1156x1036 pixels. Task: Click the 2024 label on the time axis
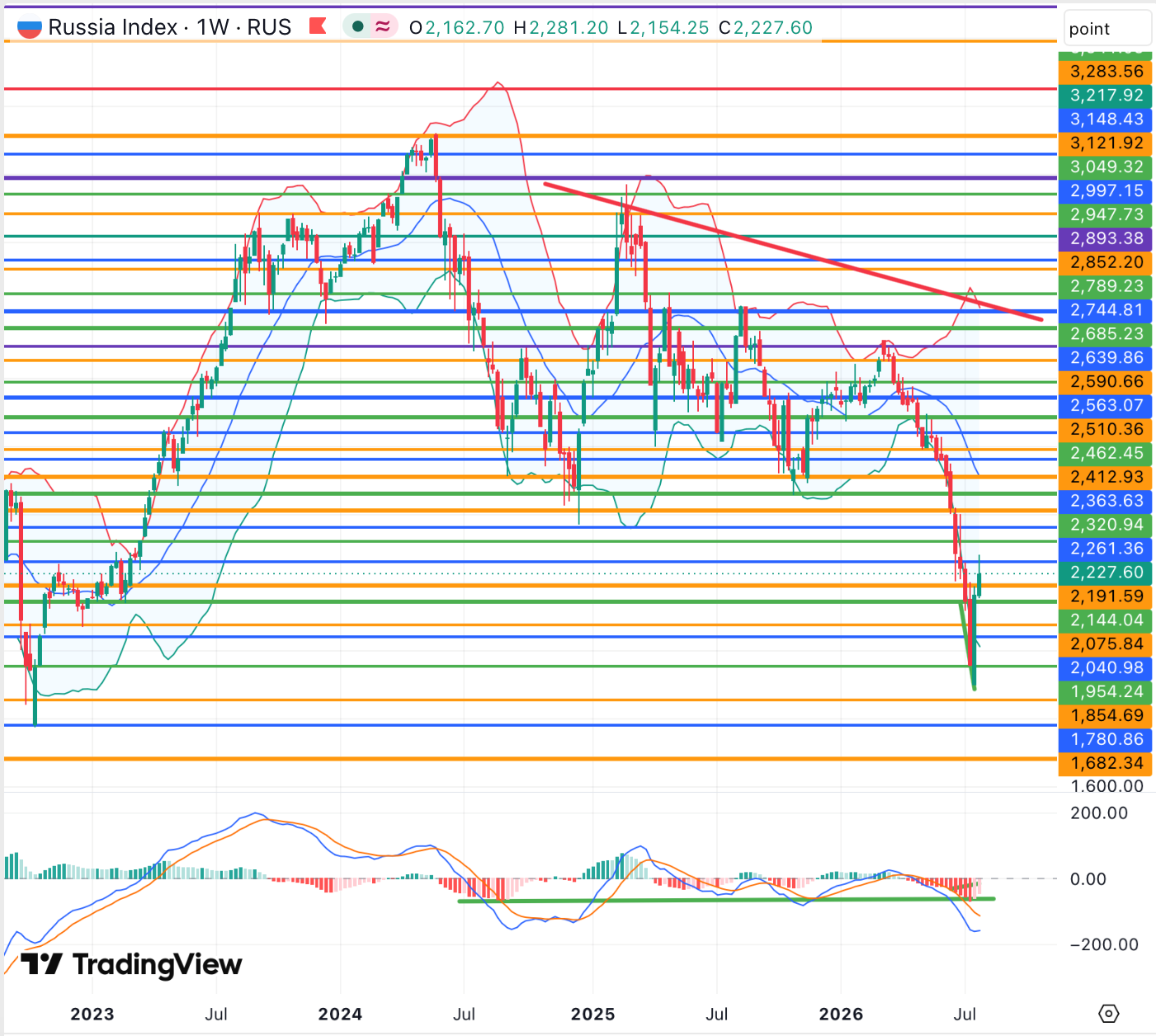[340, 1015]
